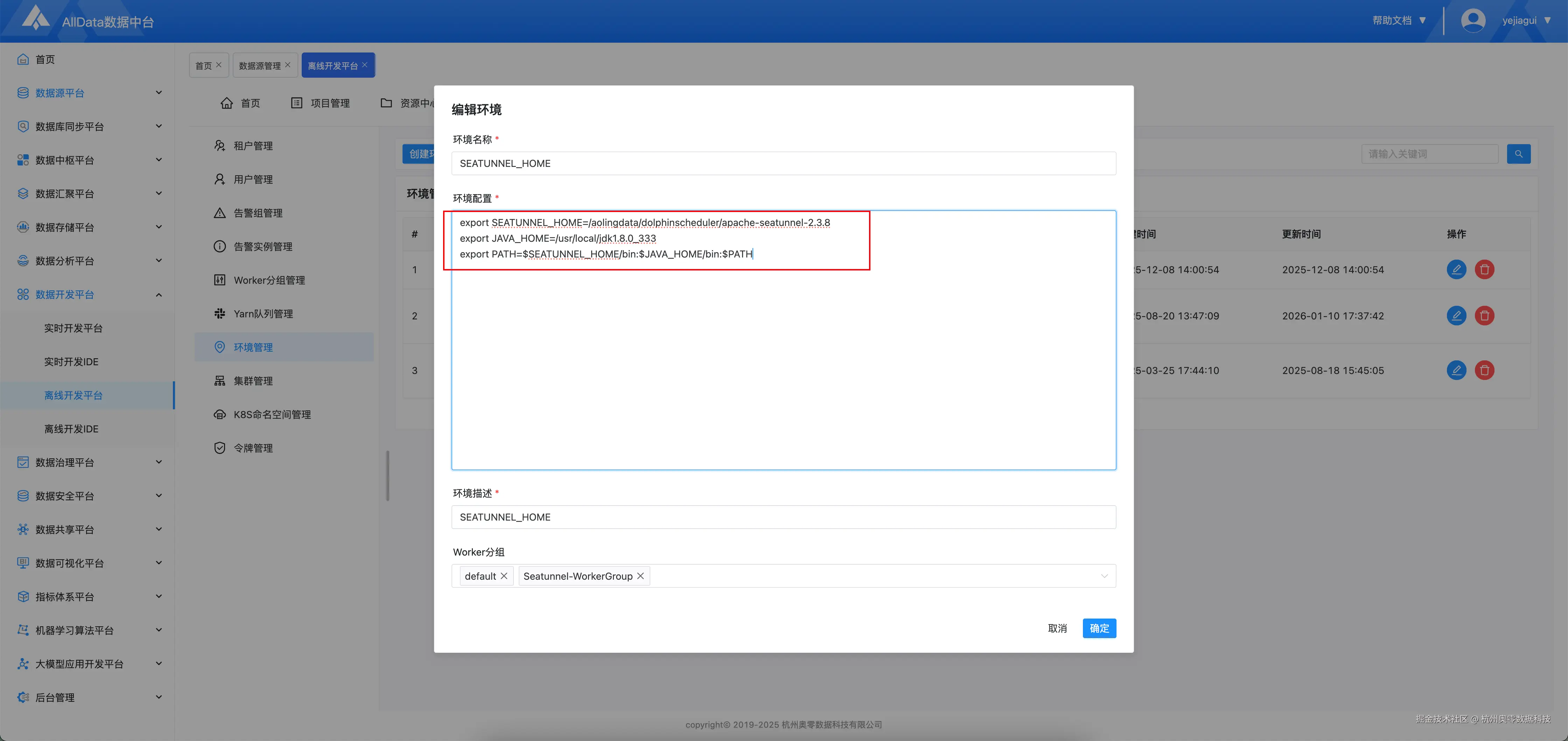Click the 确定 confirm button

[x=1099, y=628]
